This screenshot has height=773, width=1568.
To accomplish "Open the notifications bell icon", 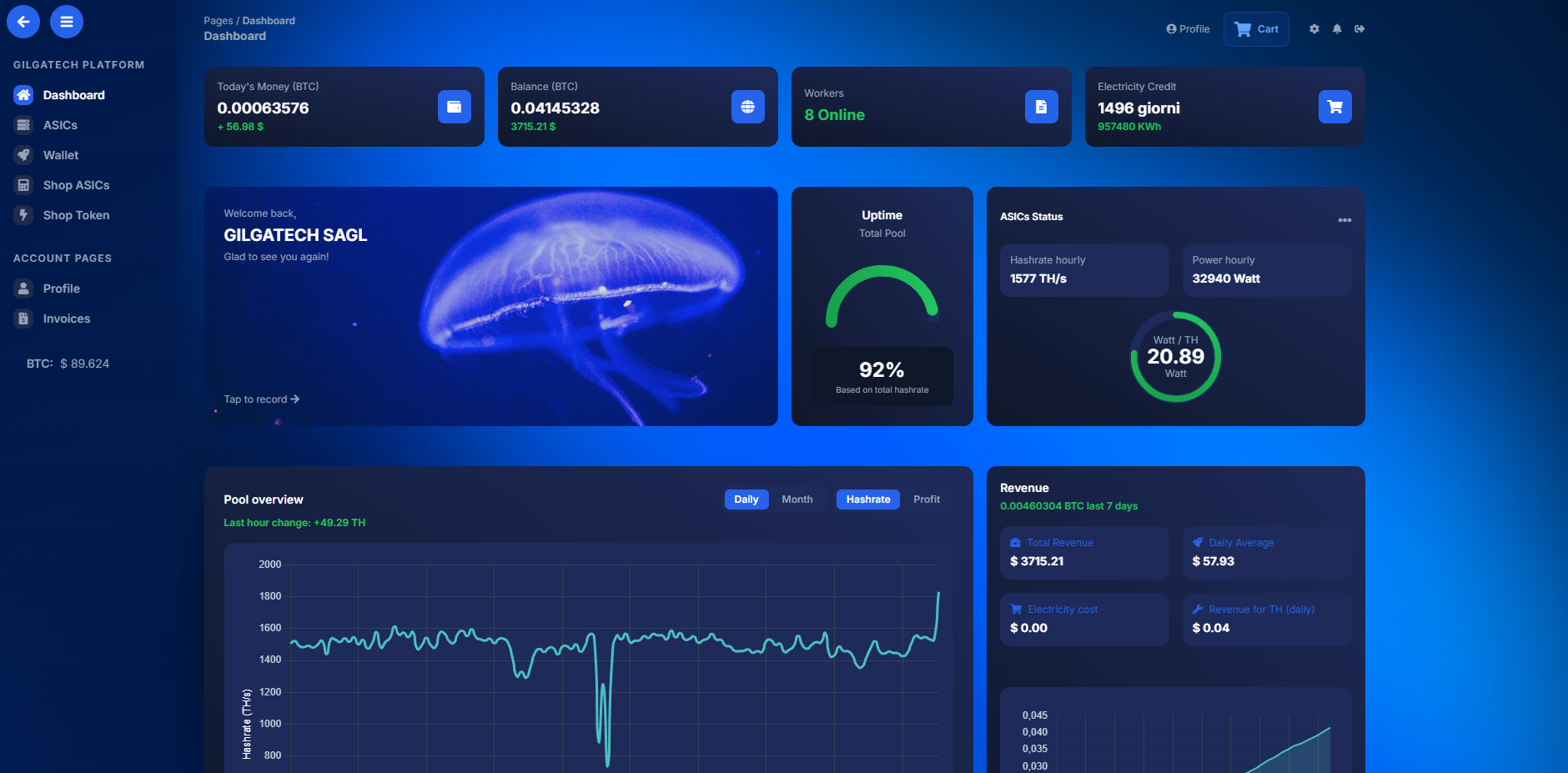I will [1337, 28].
